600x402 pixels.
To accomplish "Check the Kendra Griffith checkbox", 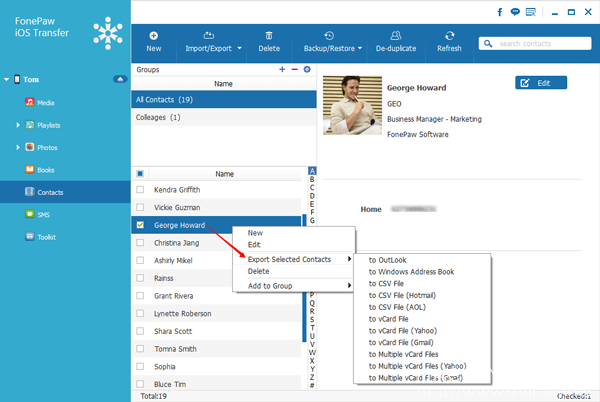I will click(140, 189).
